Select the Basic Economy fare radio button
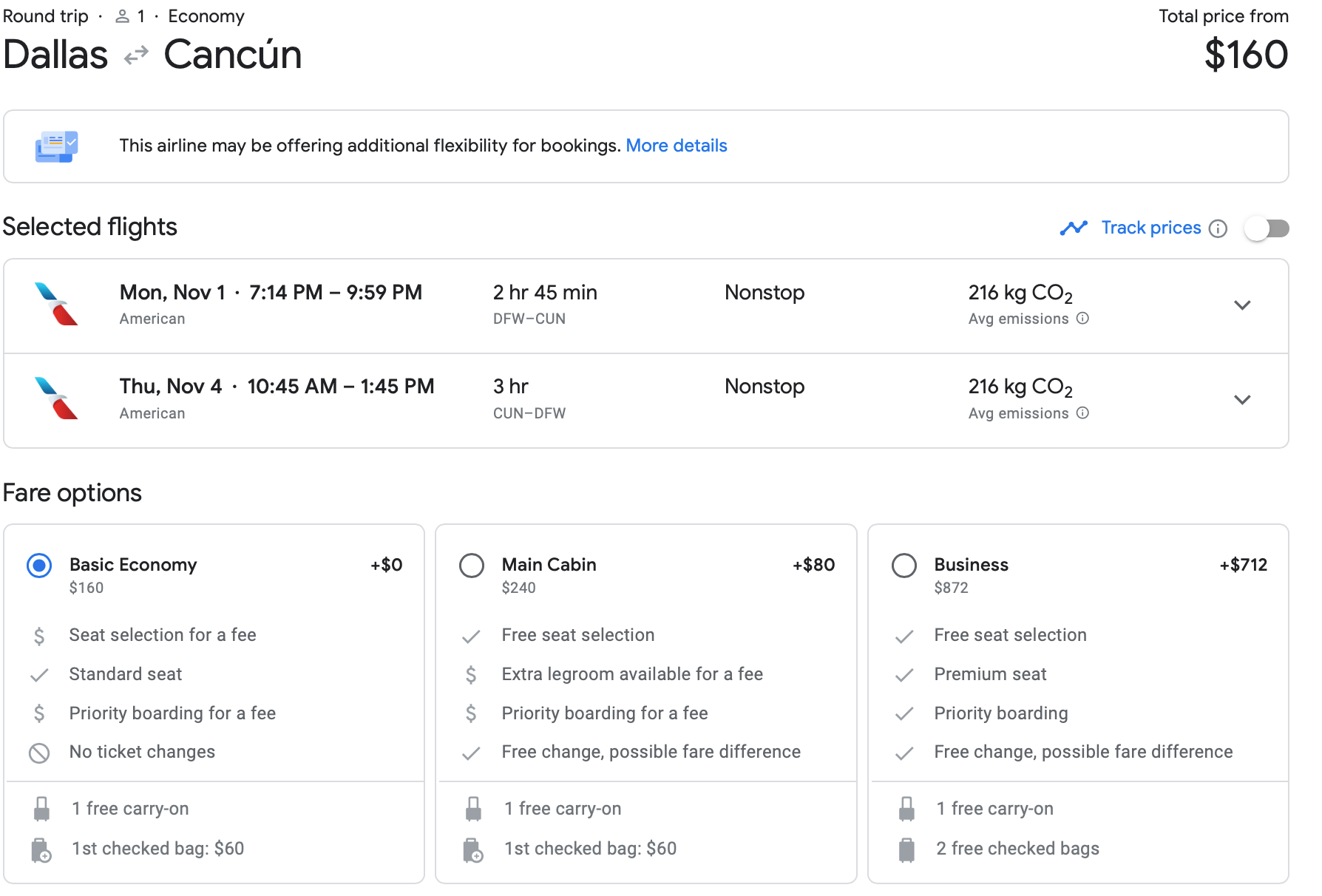The width and height of the screenshot is (1322, 896). click(x=39, y=566)
